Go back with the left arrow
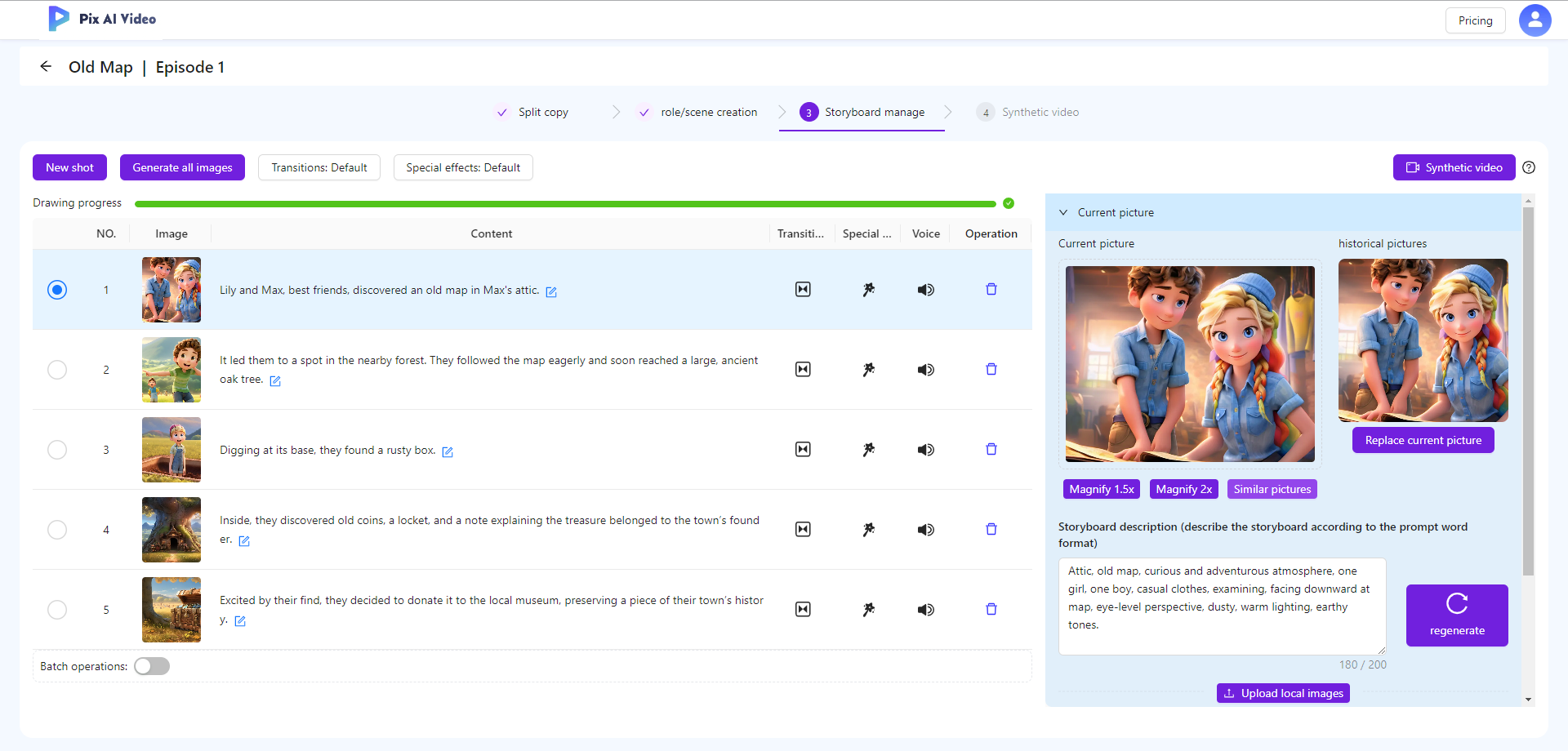This screenshot has height=751, width=1568. 46,67
